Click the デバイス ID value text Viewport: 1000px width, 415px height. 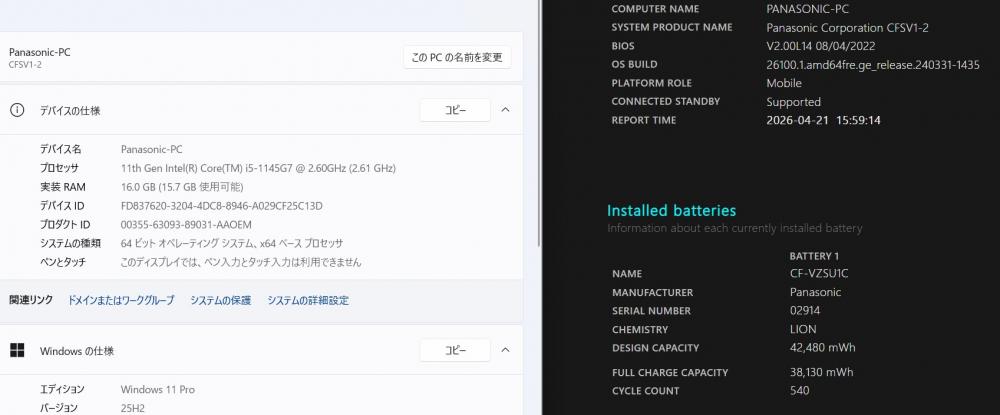pyautogui.click(x=221, y=206)
